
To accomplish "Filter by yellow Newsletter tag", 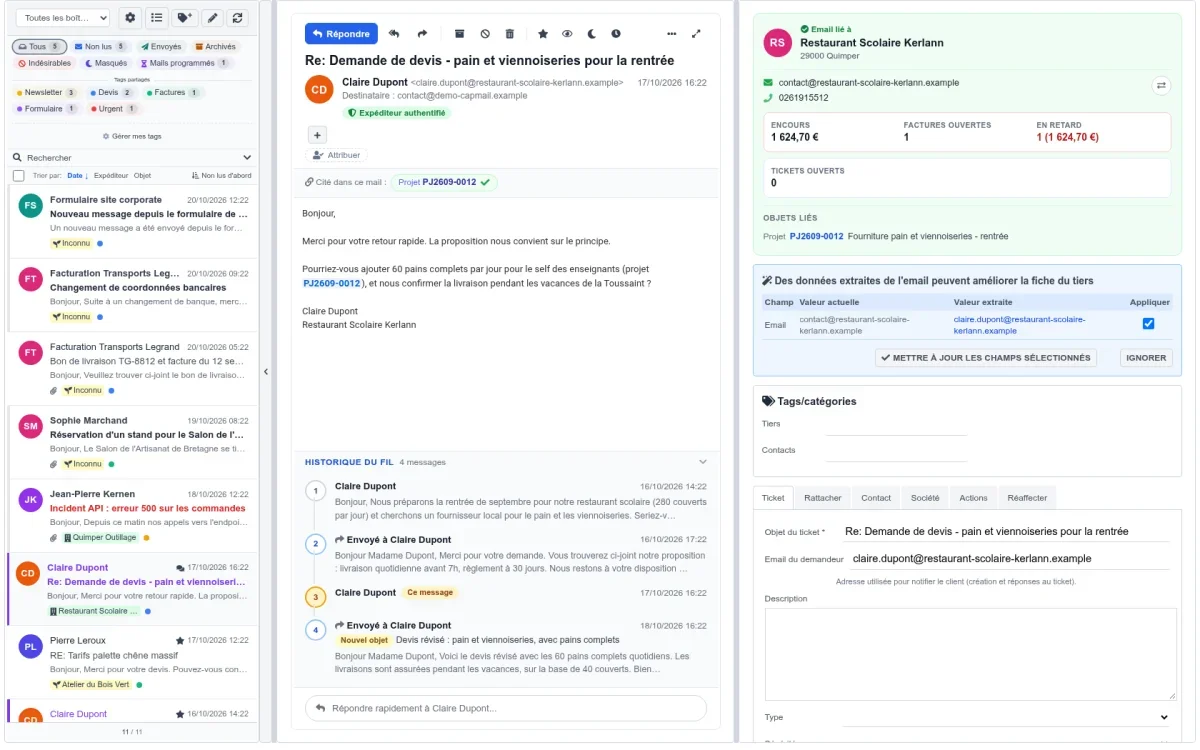I will pyautogui.click(x=46, y=93).
